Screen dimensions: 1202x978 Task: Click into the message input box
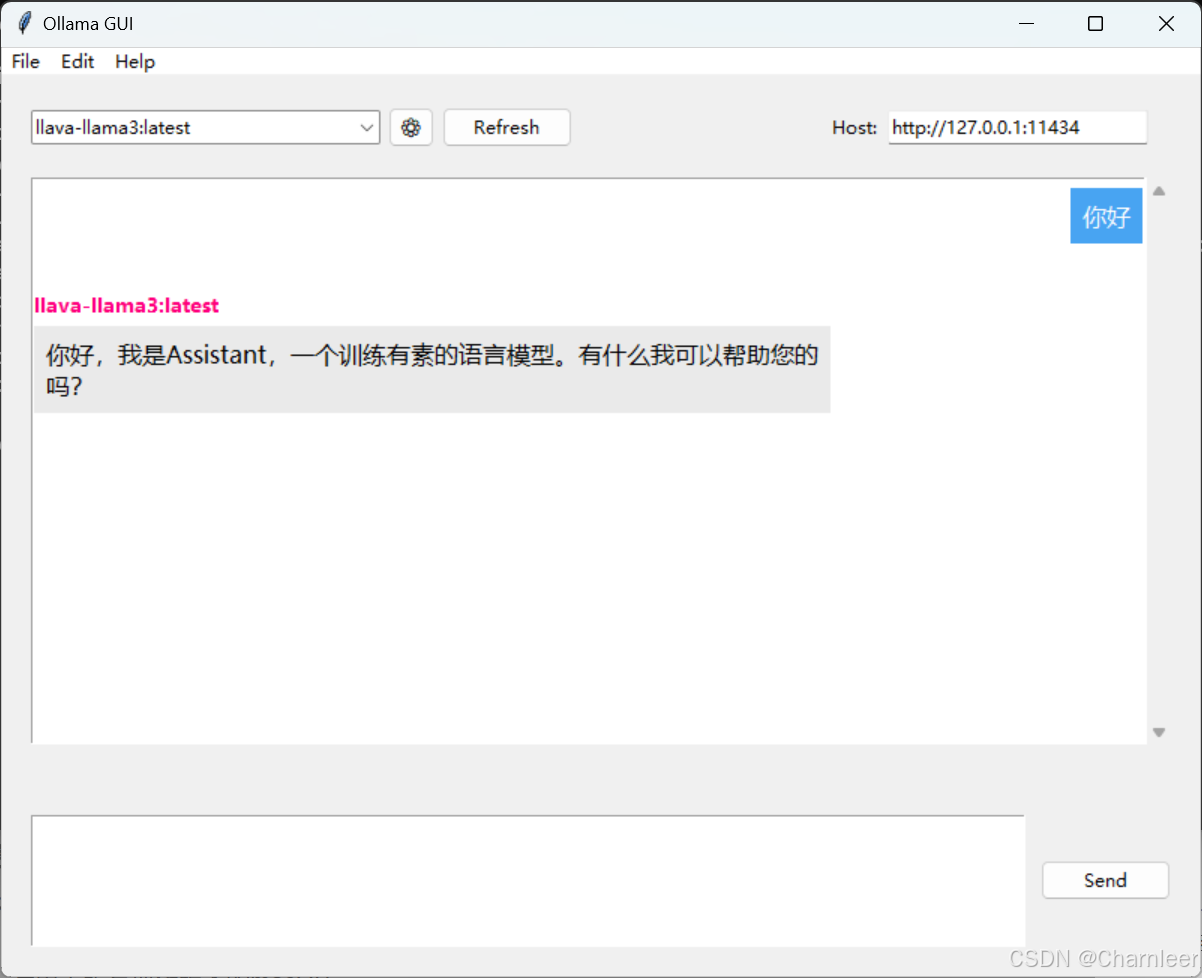coord(528,880)
